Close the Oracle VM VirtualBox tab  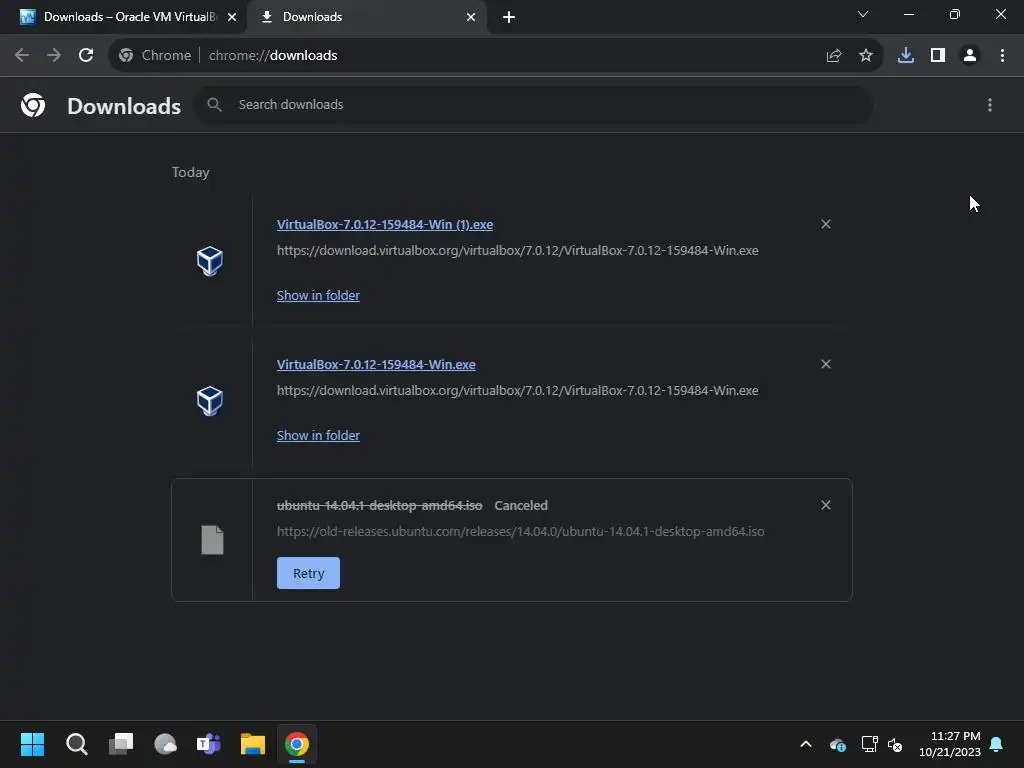point(232,17)
